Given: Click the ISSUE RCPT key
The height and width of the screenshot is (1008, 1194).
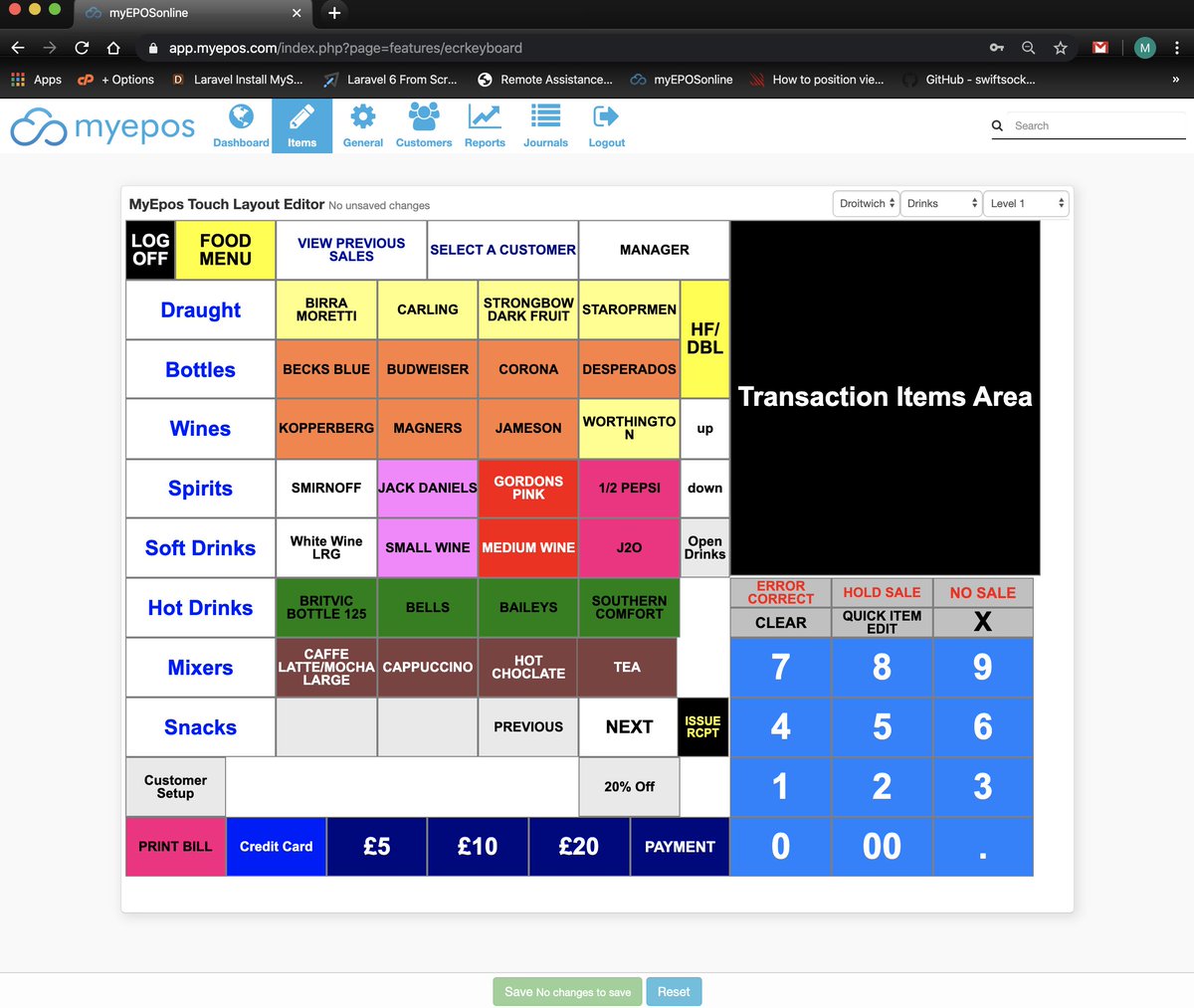Looking at the screenshot, I should (702, 727).
